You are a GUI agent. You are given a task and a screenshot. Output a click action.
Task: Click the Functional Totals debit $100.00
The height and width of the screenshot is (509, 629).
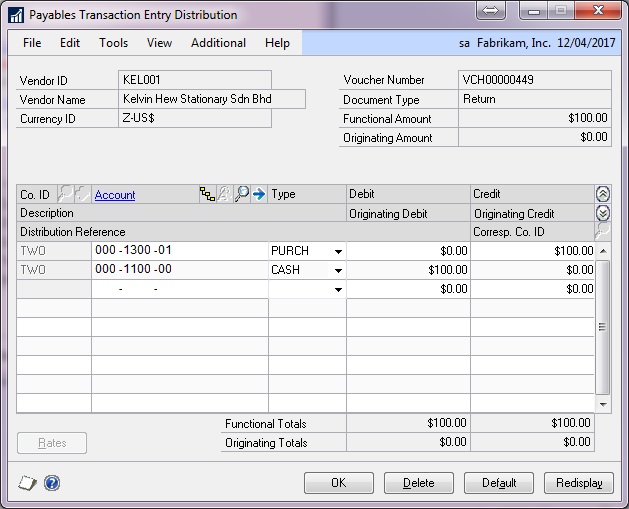pos(408,423)
